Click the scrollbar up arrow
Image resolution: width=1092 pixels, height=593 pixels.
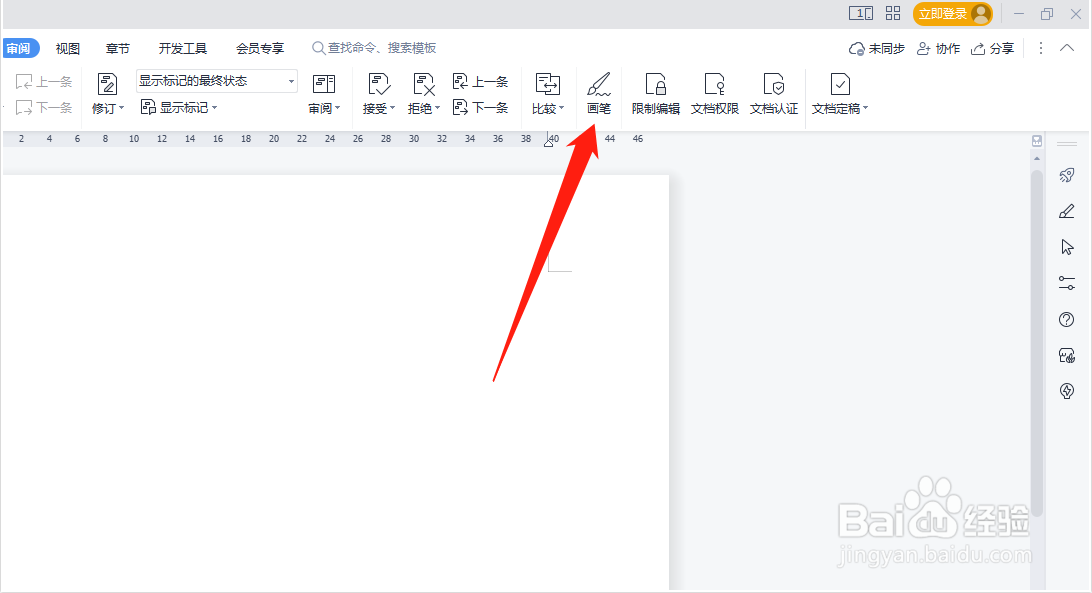click(1037, 159)
